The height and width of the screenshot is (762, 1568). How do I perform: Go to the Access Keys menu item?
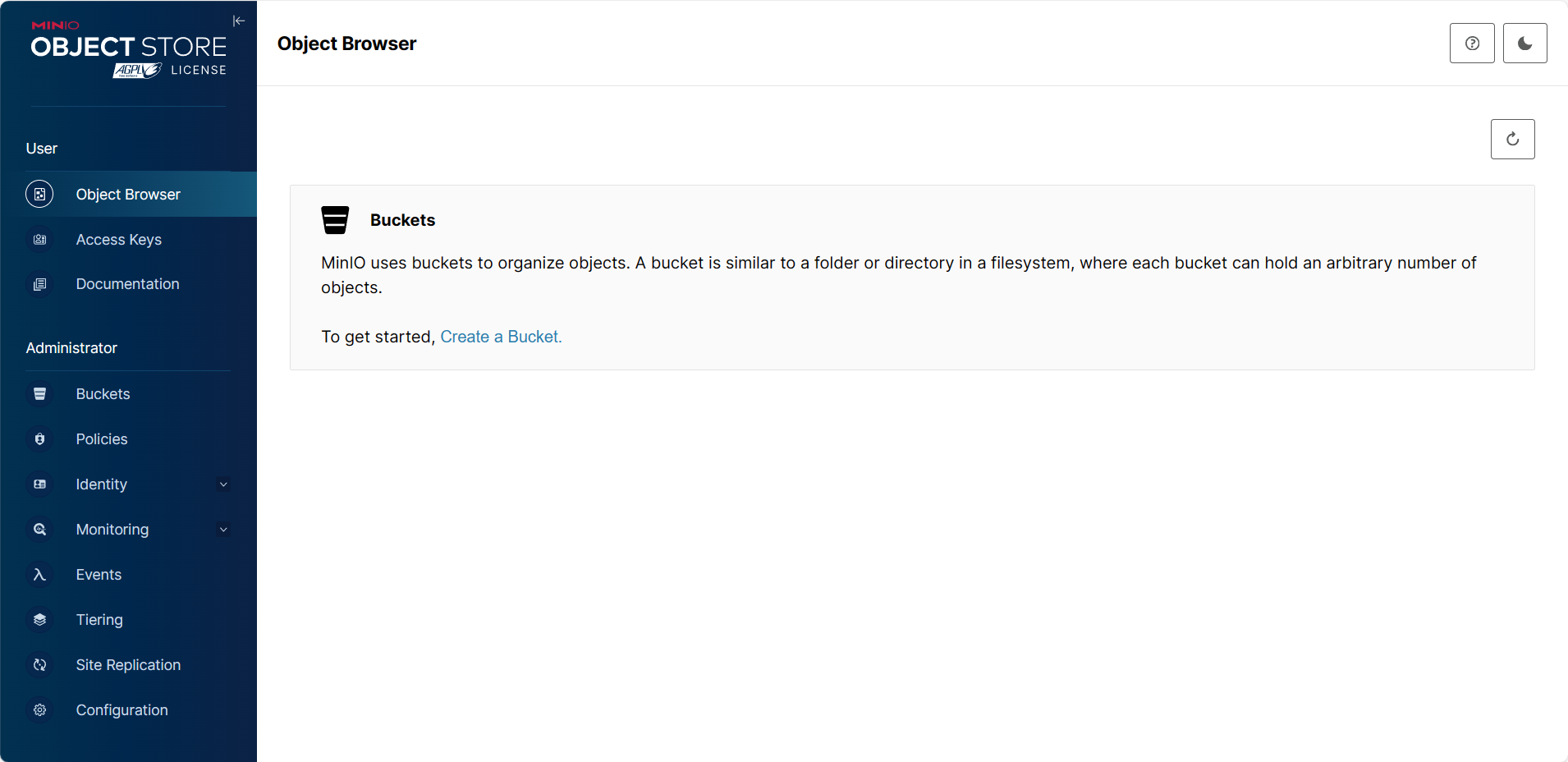(x=118, y=240)
